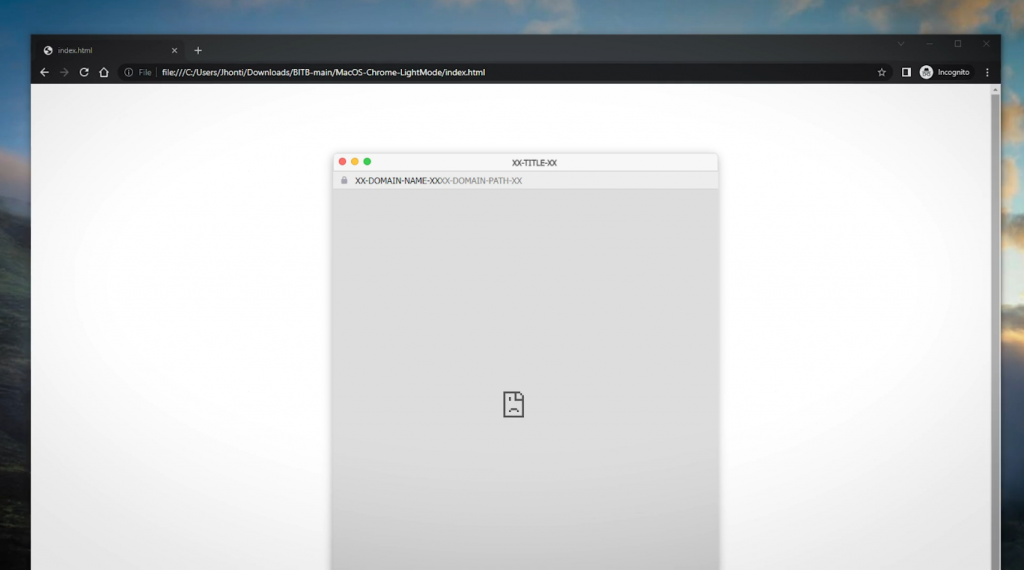Click the File label in address bar
This screenshot has height=570, width=1024.
[144, 72]
